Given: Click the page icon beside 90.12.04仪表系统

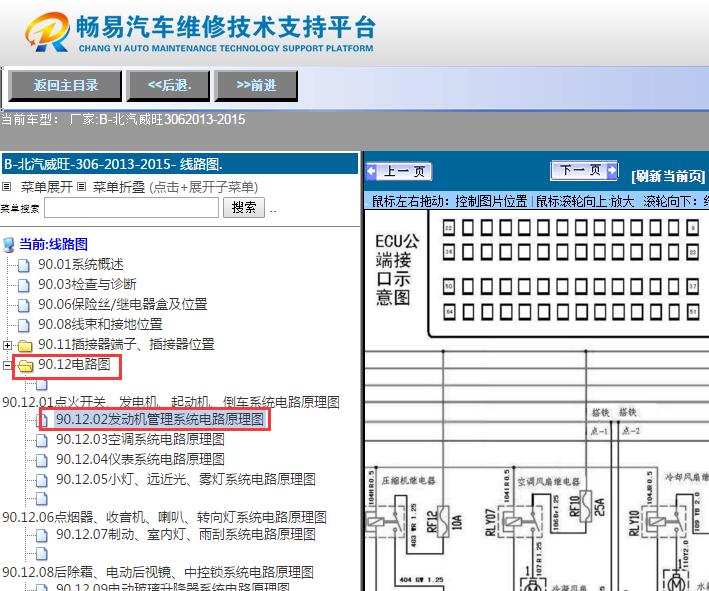Looking at the screenshot, I should click(x=42, y=460).
